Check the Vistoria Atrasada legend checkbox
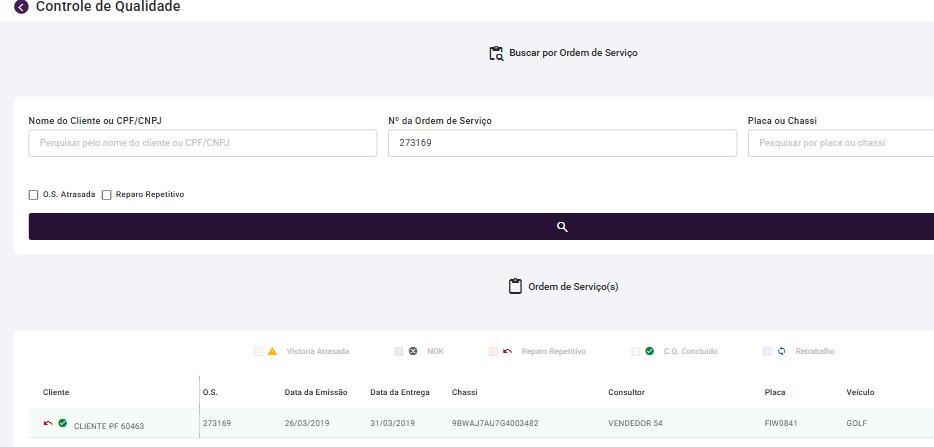This screenshot has width=934, height=447. (258, 352)
